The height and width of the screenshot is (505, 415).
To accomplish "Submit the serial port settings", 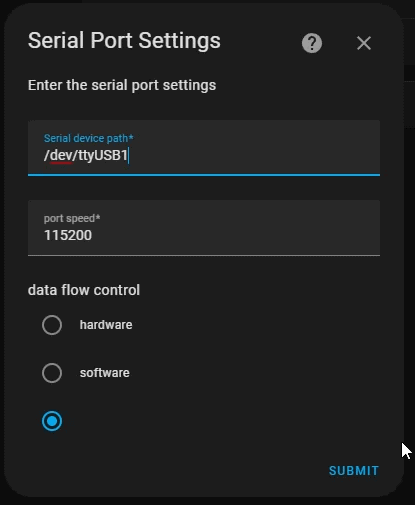I will [x=354, y=471].
